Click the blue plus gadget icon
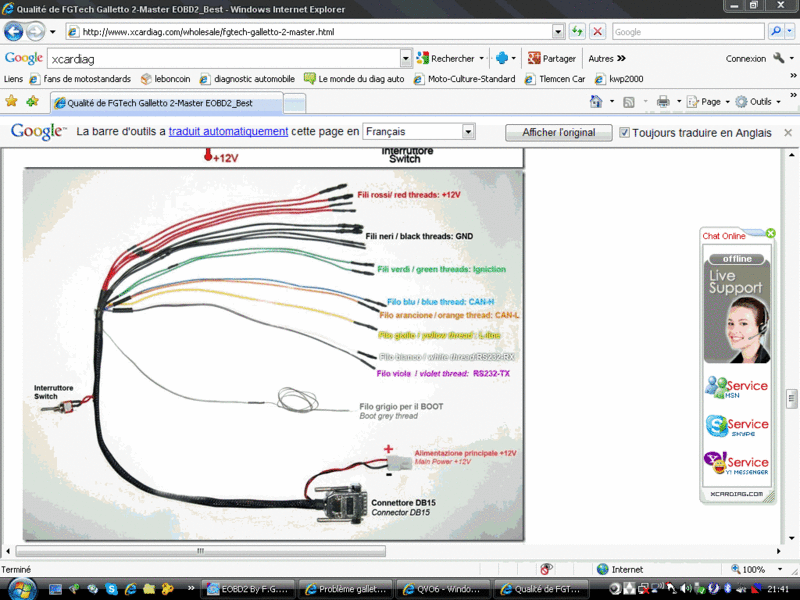This screenshot has width=800, height=600. (x=502, y=58)
